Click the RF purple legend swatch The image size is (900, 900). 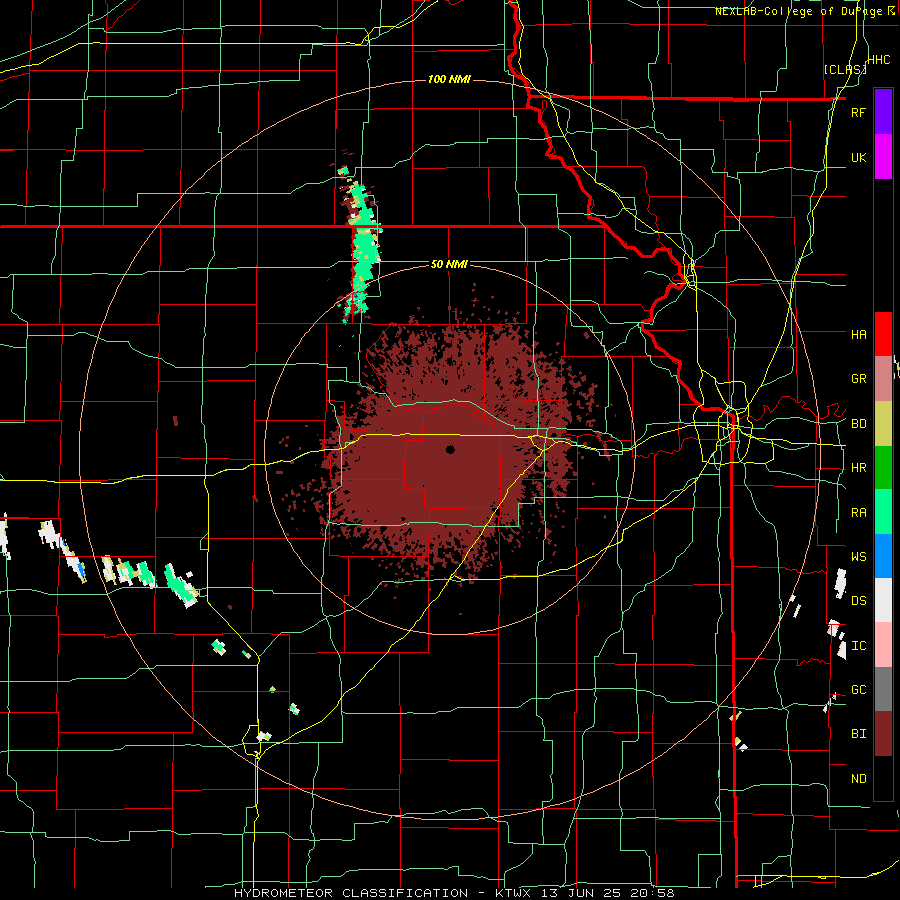(883, 112)
